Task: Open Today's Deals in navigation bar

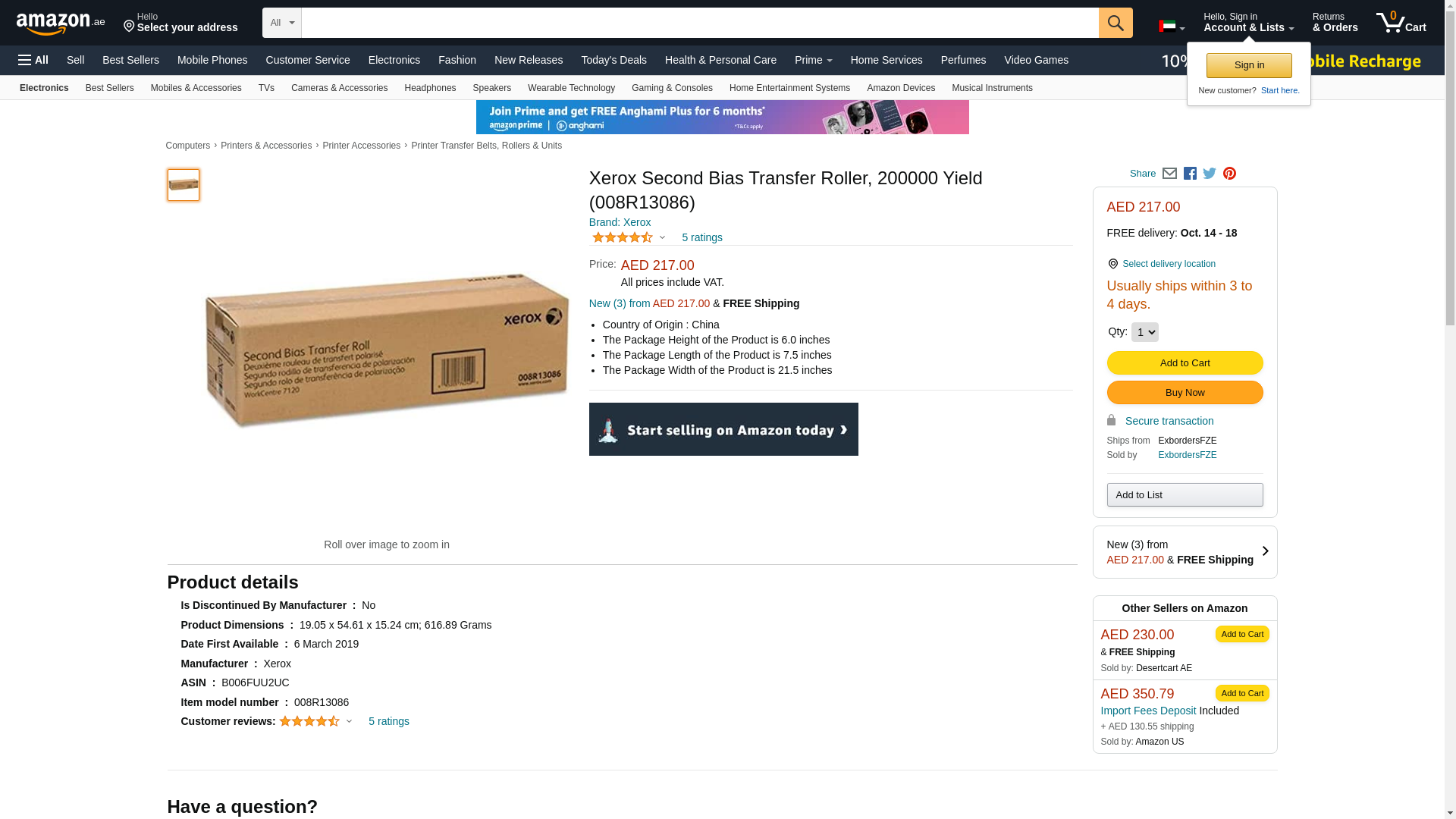Action: pos(613,60)
